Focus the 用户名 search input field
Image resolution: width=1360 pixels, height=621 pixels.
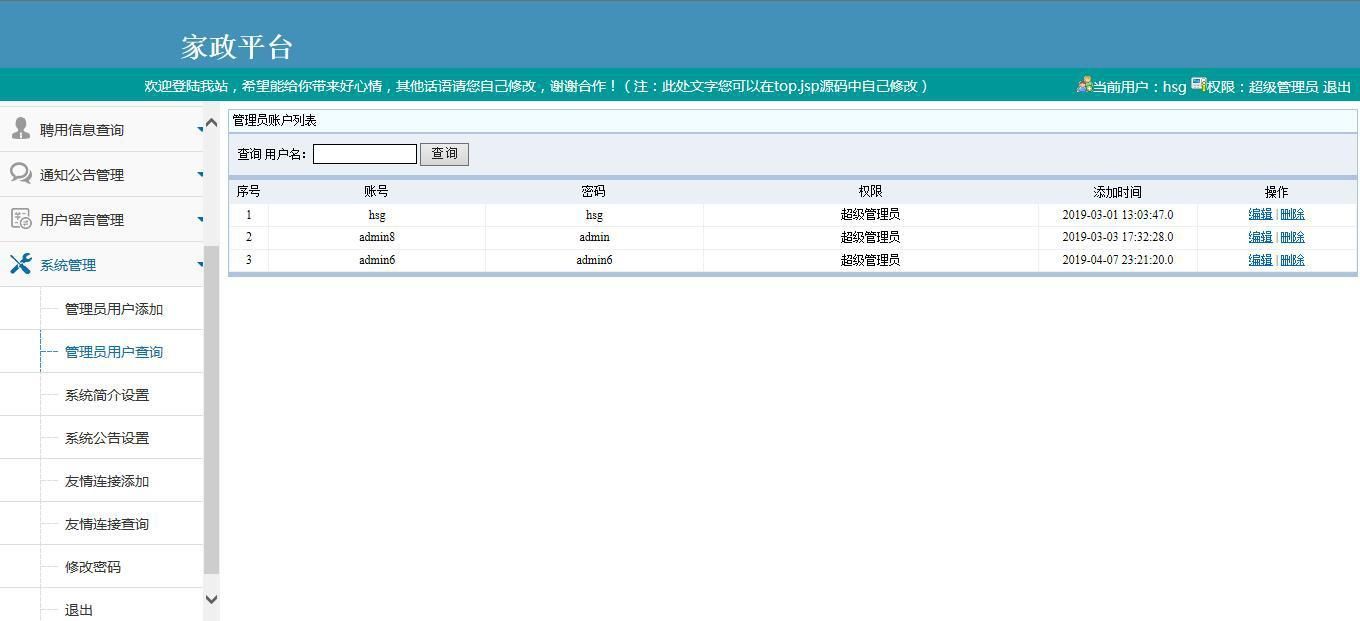(x=365, y=154)
